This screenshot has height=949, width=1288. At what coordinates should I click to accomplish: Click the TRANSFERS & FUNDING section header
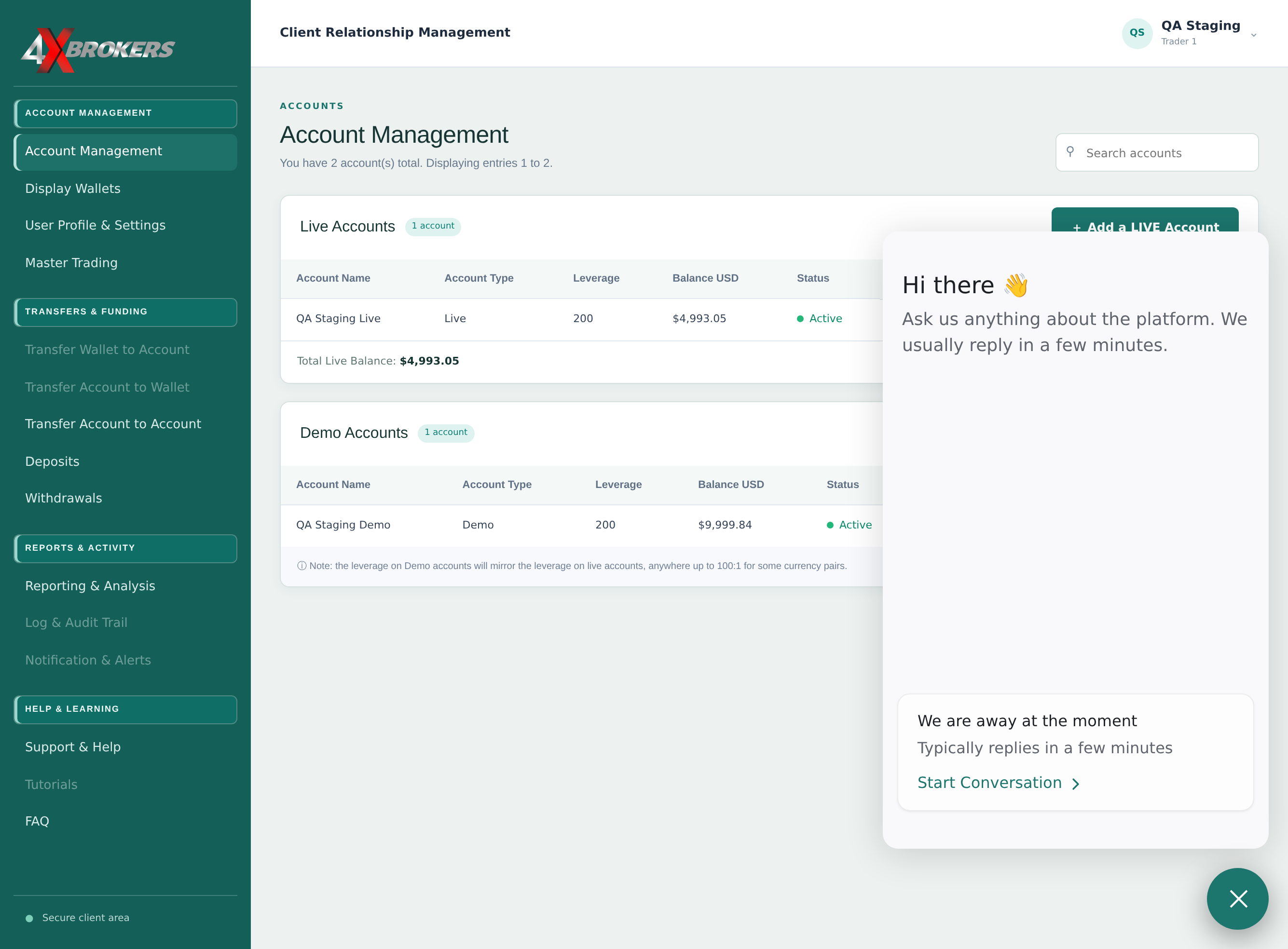click(x=125, y=312)
